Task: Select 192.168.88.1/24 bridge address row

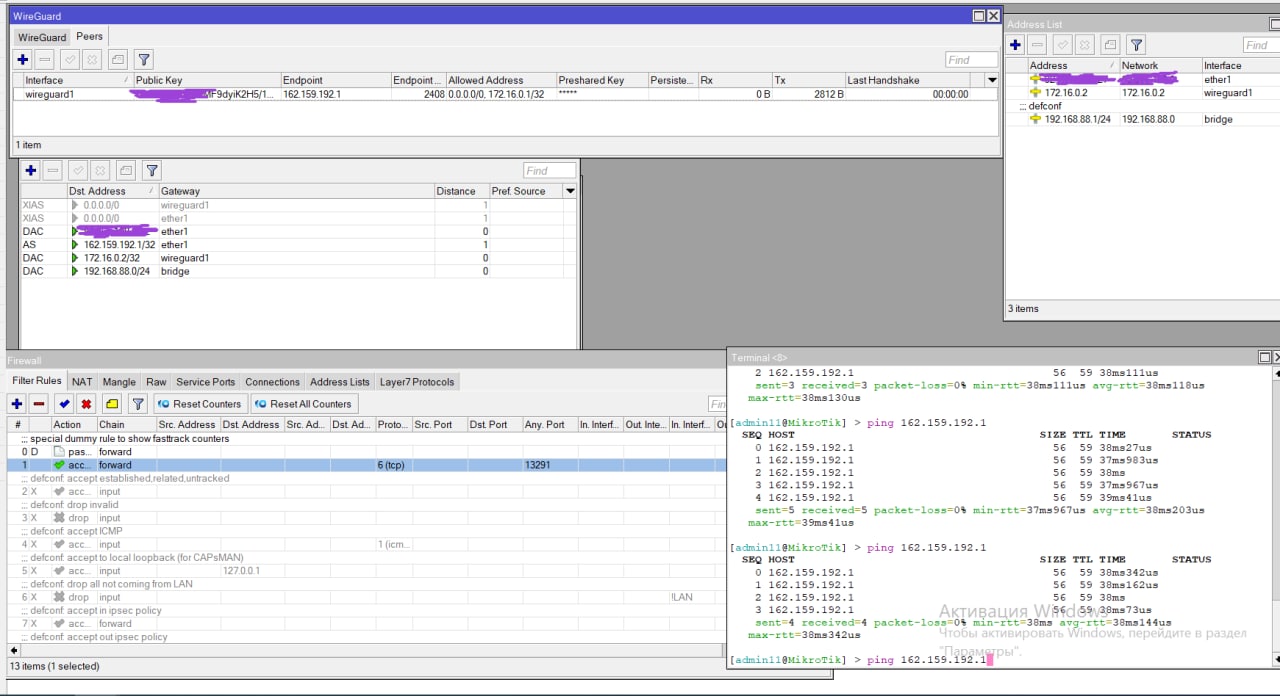Action: pyautogui.click(x=1142, y=119)
